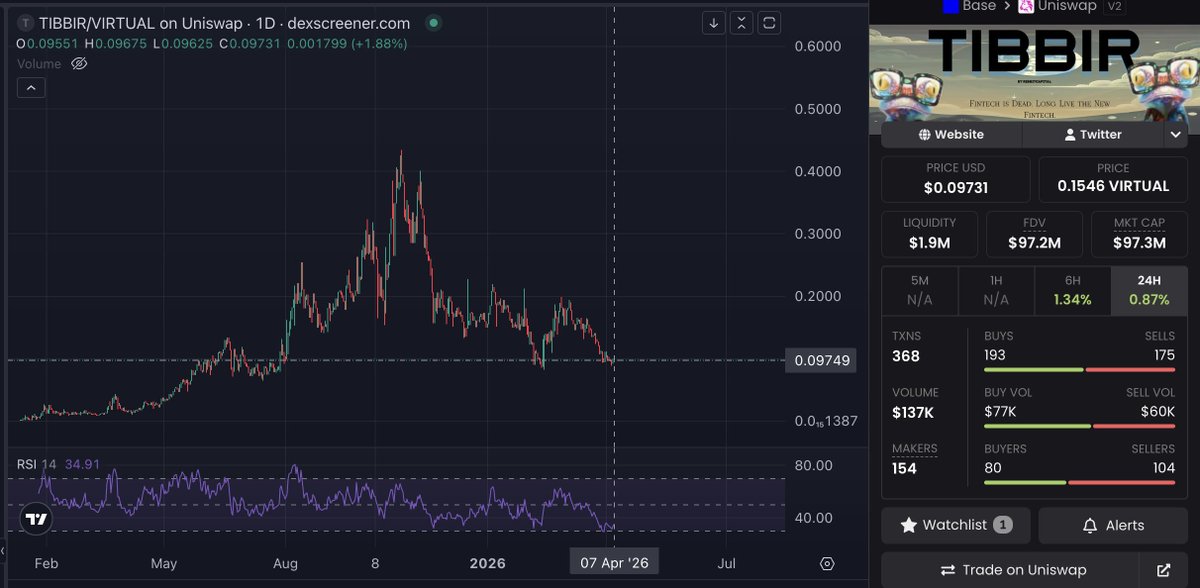Select the 6H timeframe tab

(1073, 290)
